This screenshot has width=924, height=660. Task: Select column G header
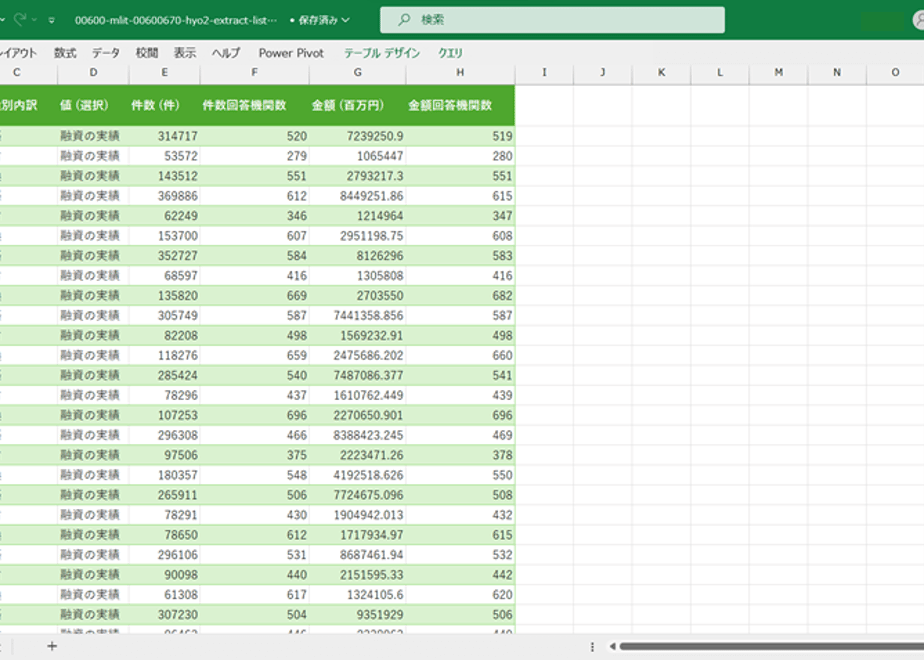click(358, 72)
